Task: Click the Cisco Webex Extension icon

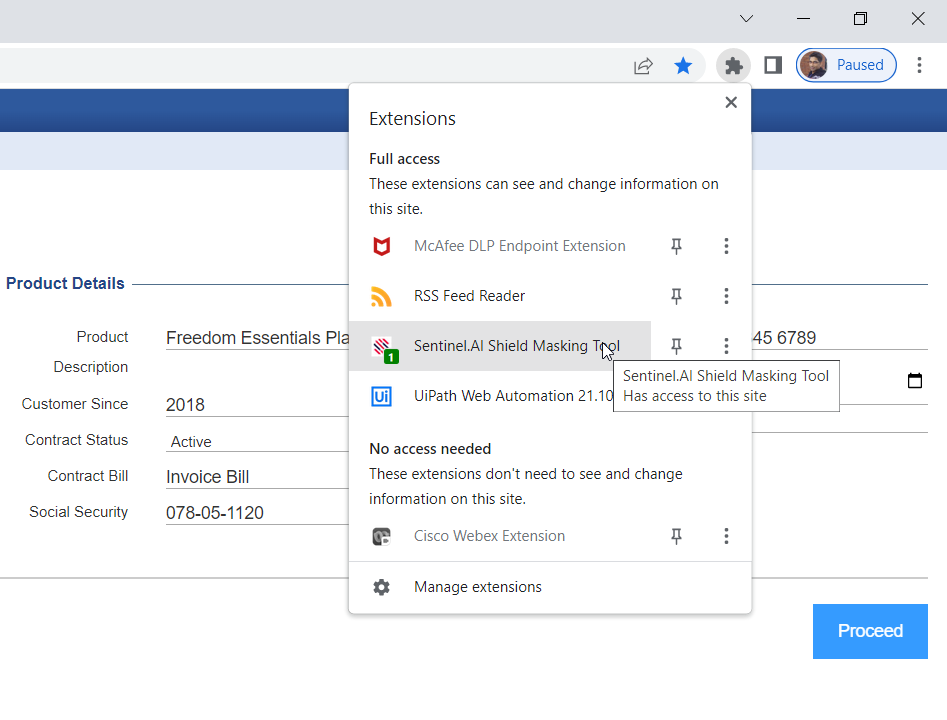Action: pos(381,536)
